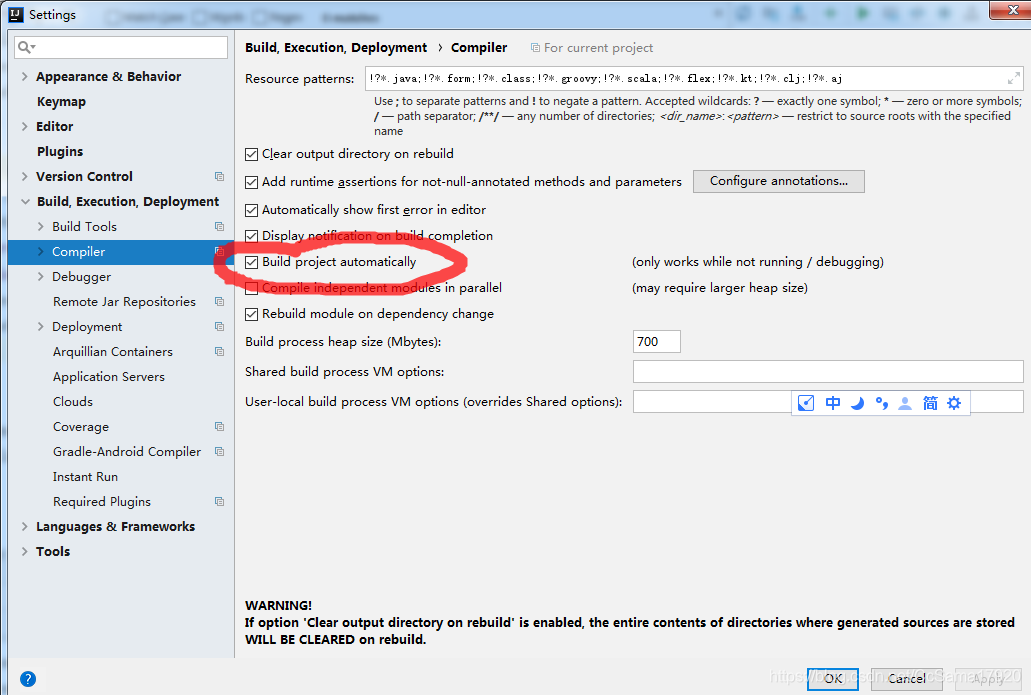
Task: Expand the Build Tools node
Action: 41,226
